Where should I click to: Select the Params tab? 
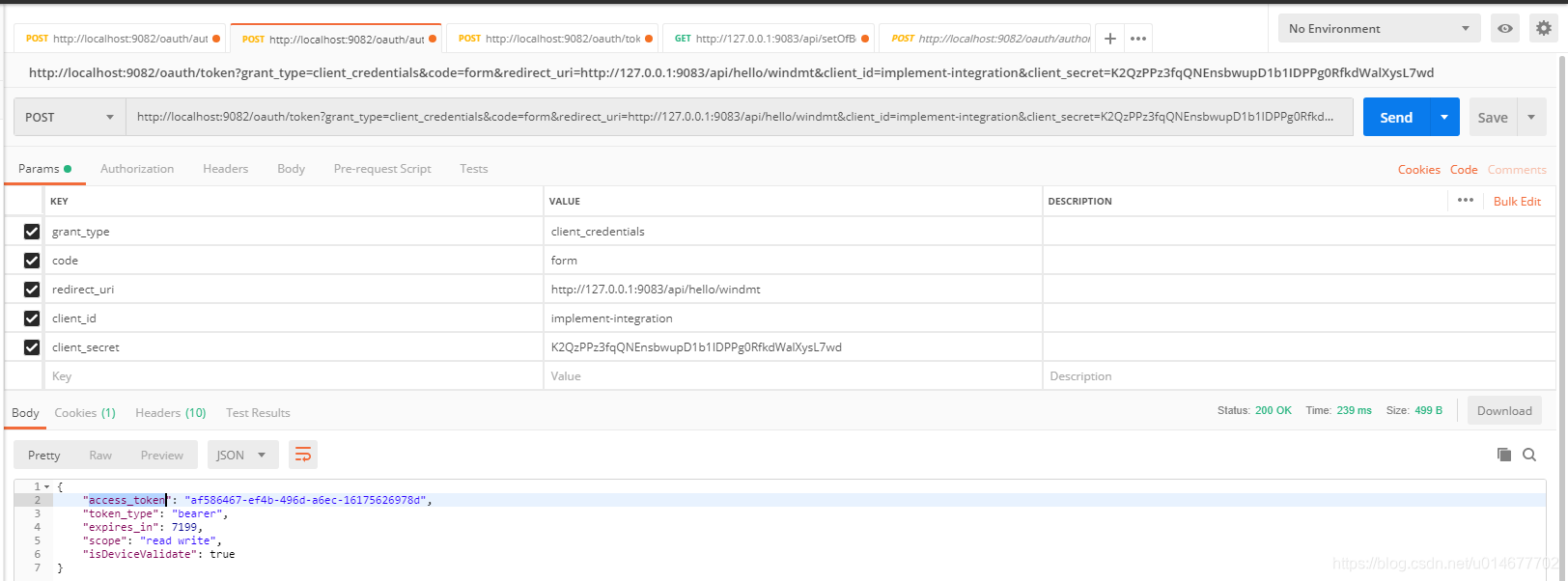click(x=44, y=169)
